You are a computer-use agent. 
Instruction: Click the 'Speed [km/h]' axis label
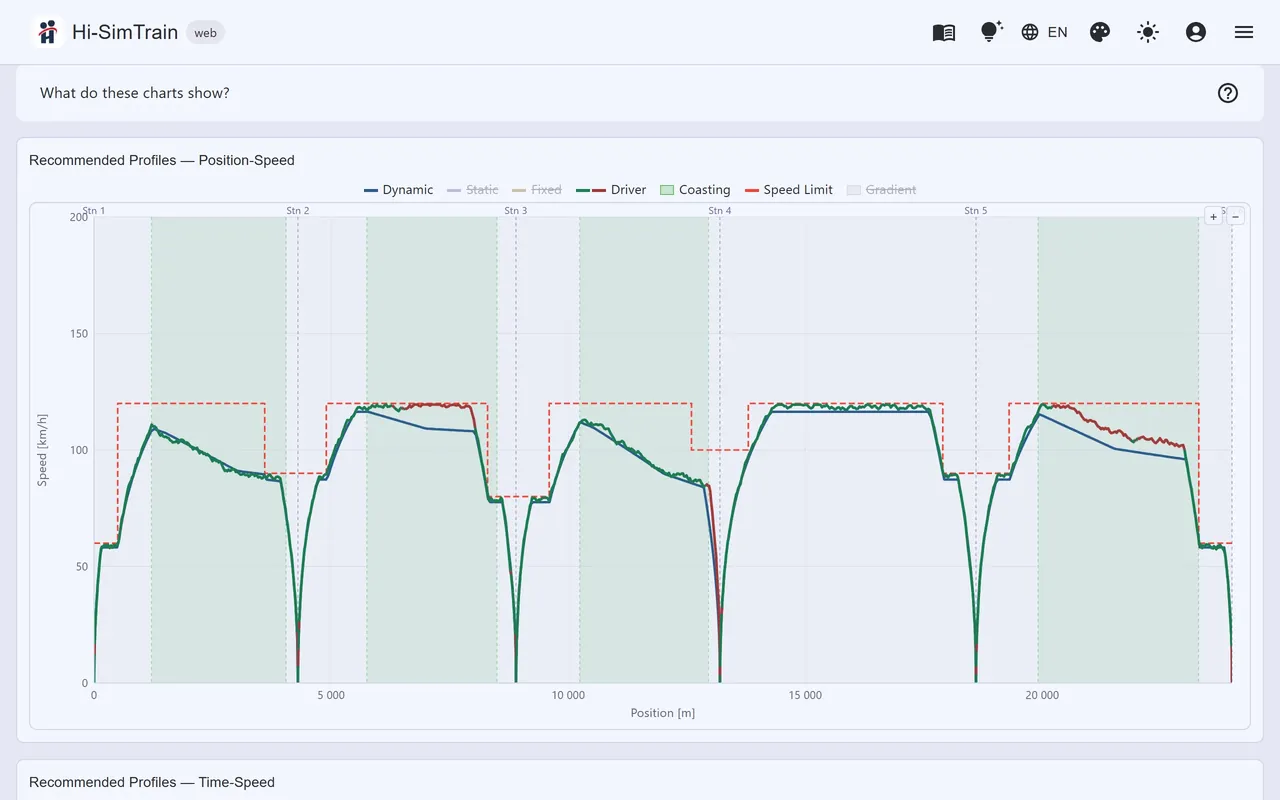tap(43, 450)
